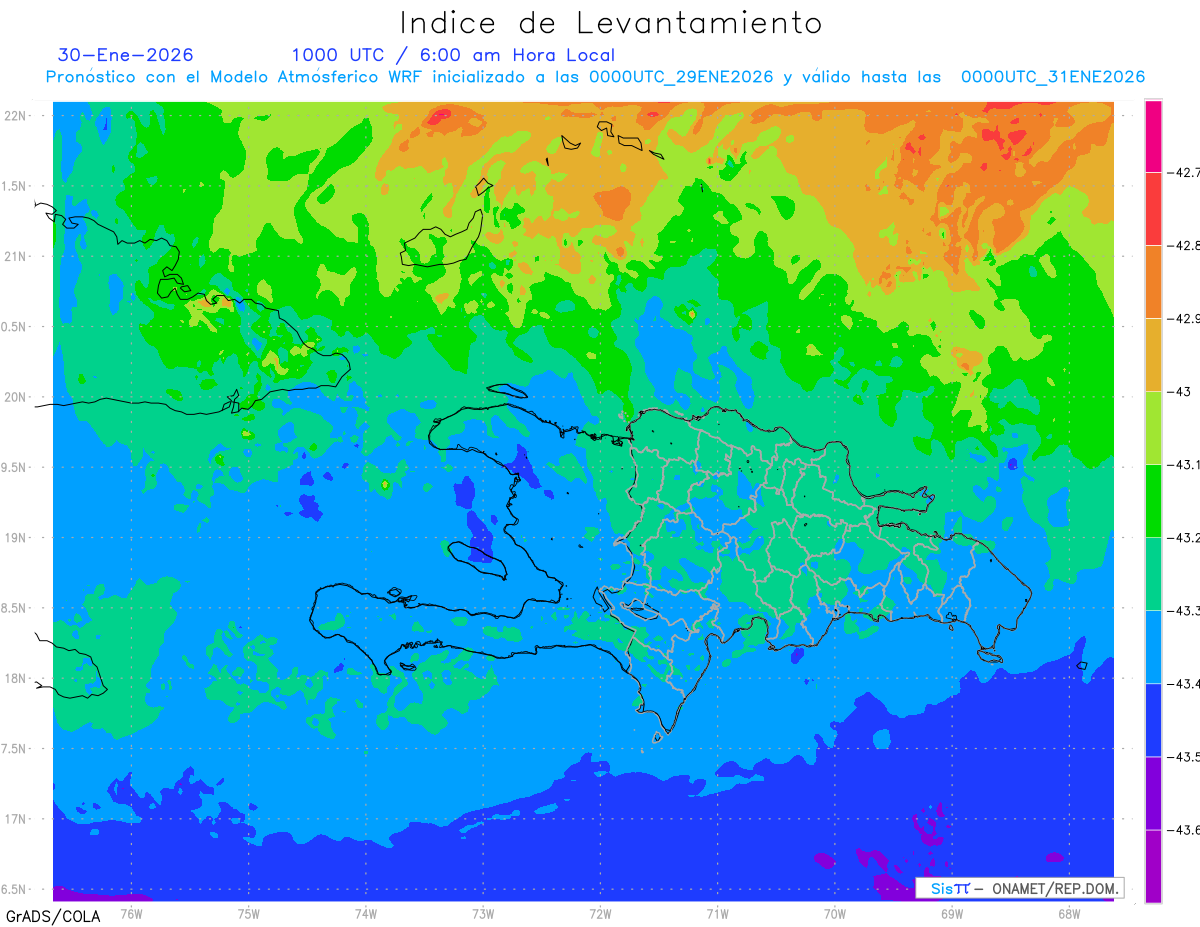Click the colorbar label "-43.5"
Screen dimensions: 1200x927
tap(1184, 757)
